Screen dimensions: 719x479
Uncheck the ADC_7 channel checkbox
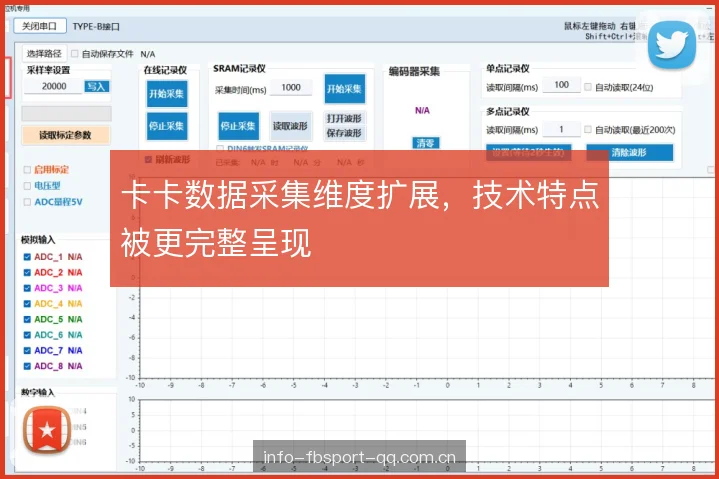(x=27, y=351)
